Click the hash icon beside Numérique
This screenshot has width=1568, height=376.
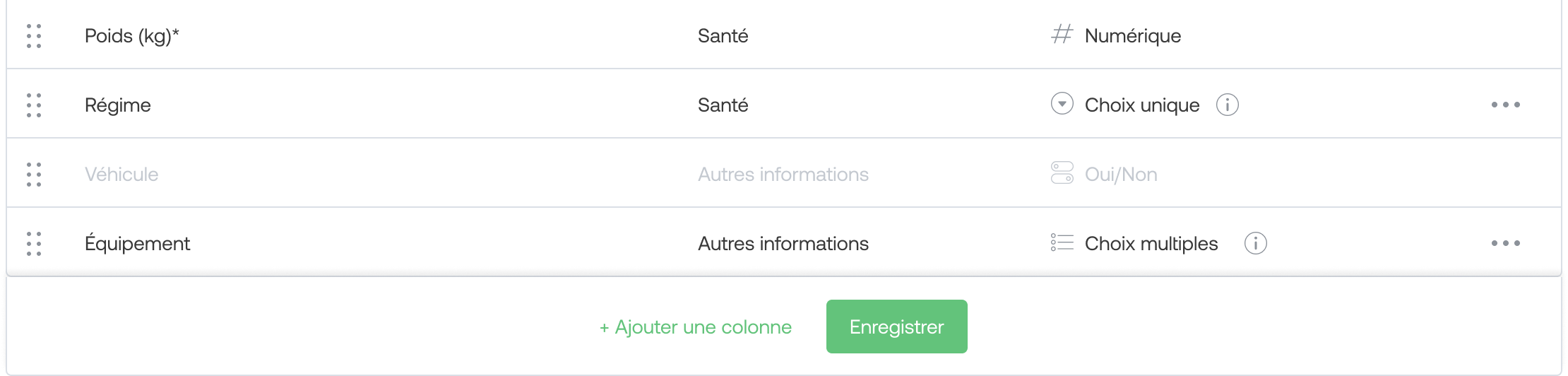coord(1062,34)
